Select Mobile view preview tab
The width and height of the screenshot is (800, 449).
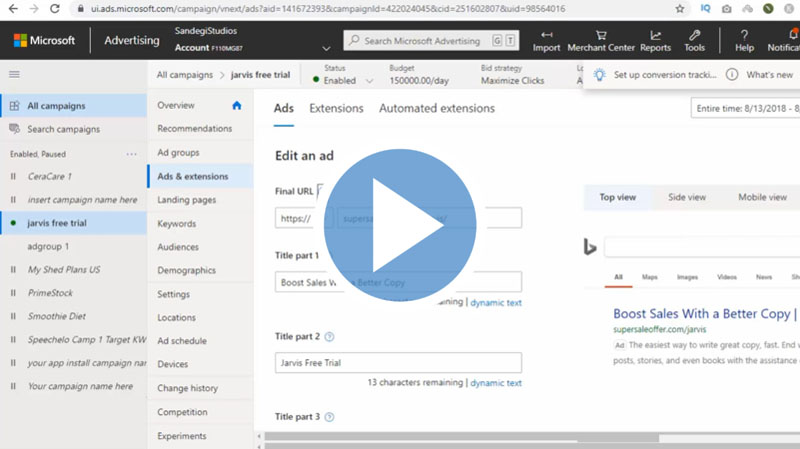tap(762, 197)
